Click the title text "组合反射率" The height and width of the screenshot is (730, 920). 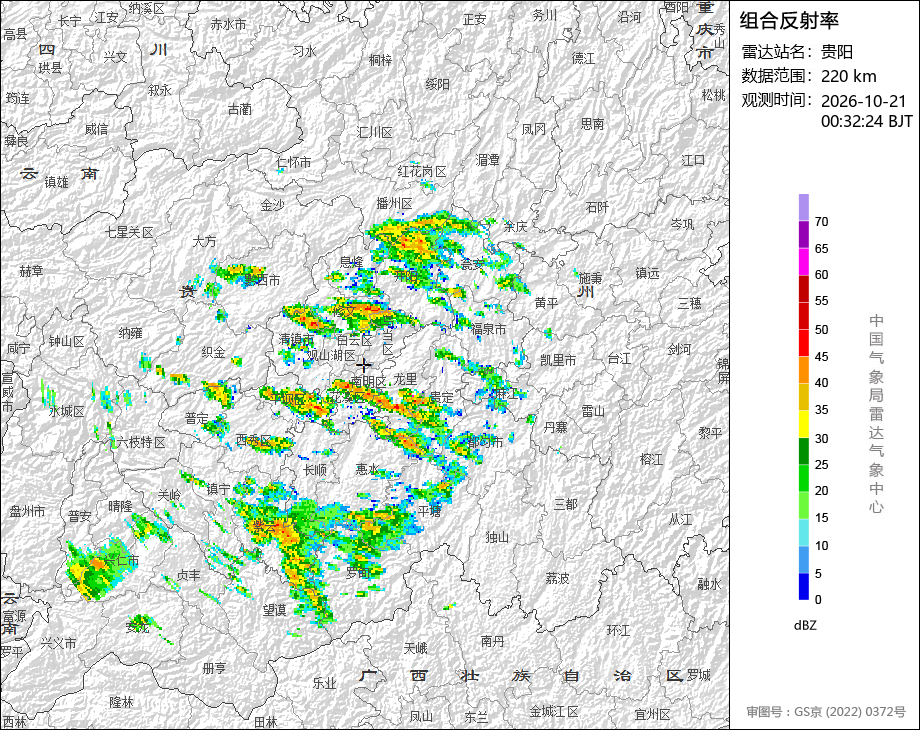789,21
